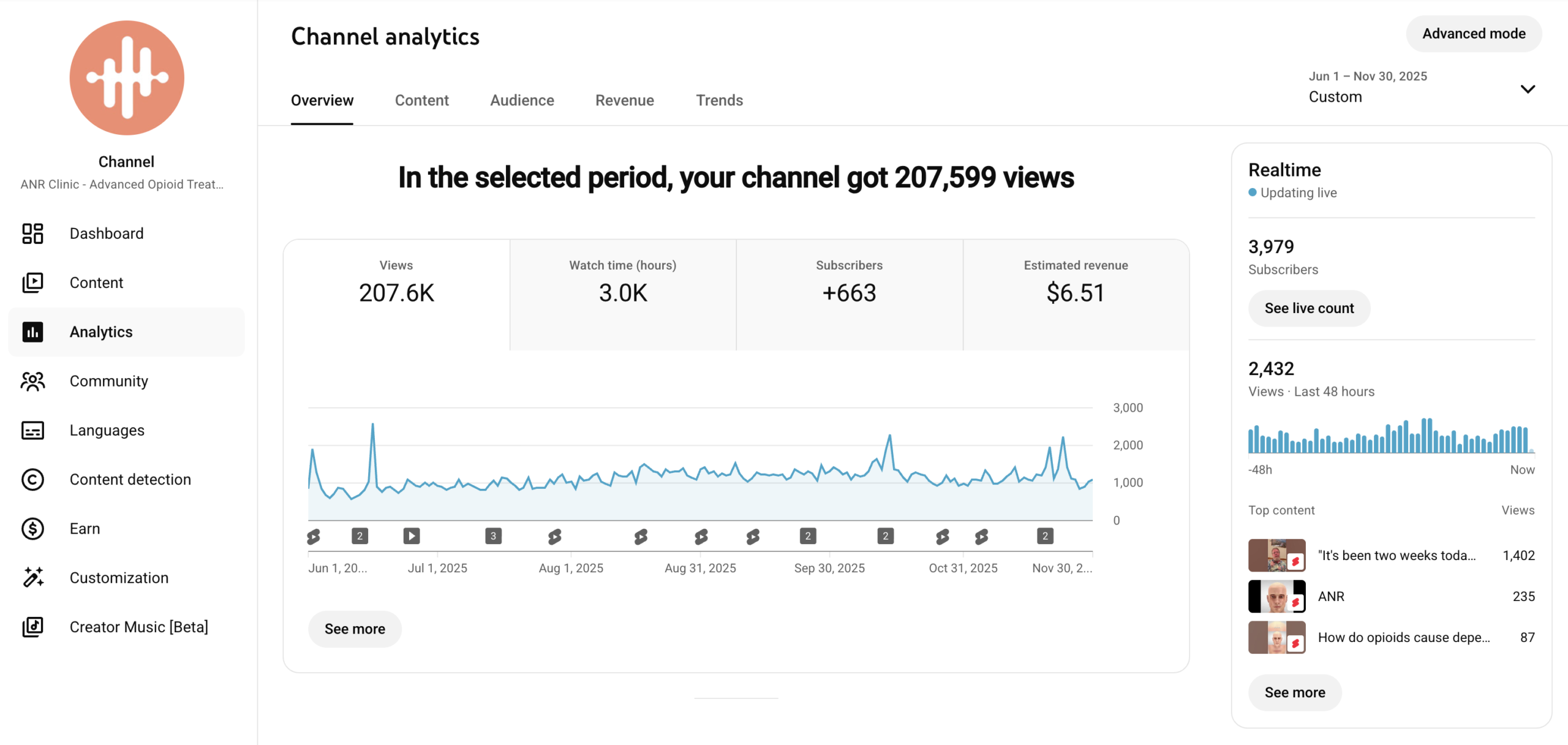Click the Content library icon in sidebar
Viewport: 1568px width, 745px height.
[32, 282]
